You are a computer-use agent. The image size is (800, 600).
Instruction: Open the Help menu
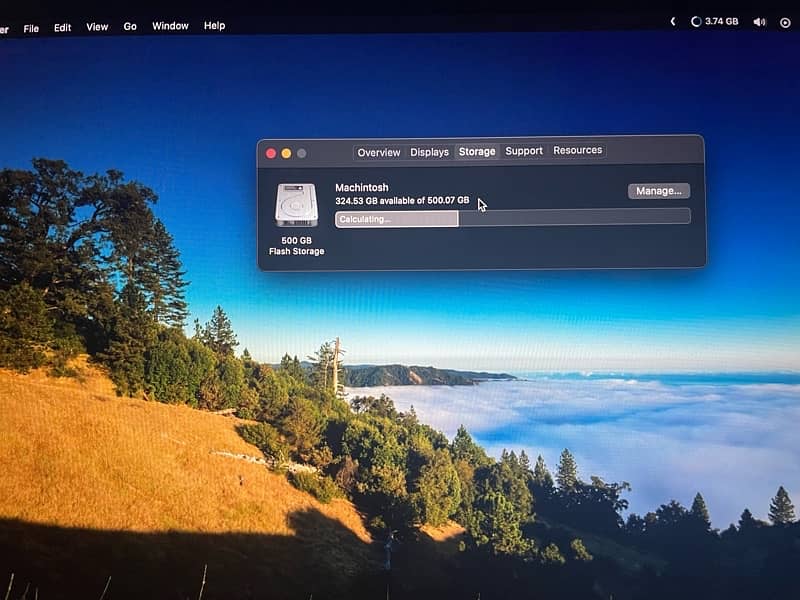coord(214,26)
